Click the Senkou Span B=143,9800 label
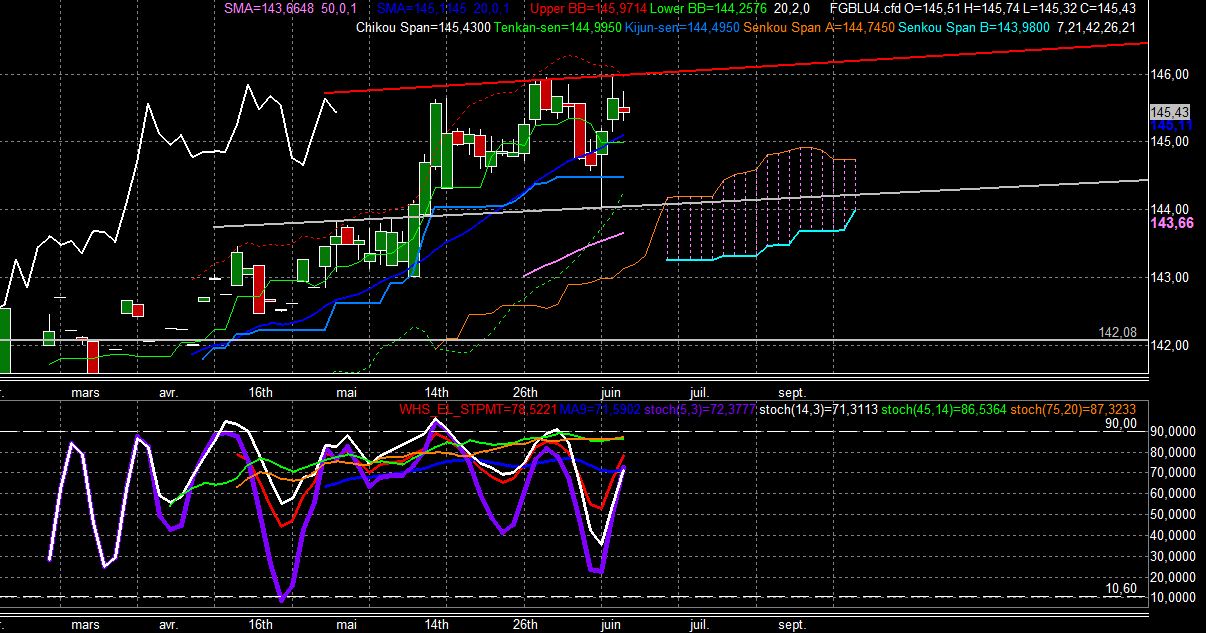This screenshot has height=633, width=1206. 974,27
